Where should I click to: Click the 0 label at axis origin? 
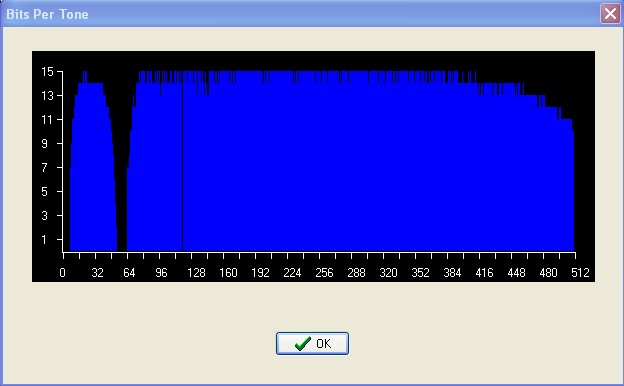coord(62,273)
